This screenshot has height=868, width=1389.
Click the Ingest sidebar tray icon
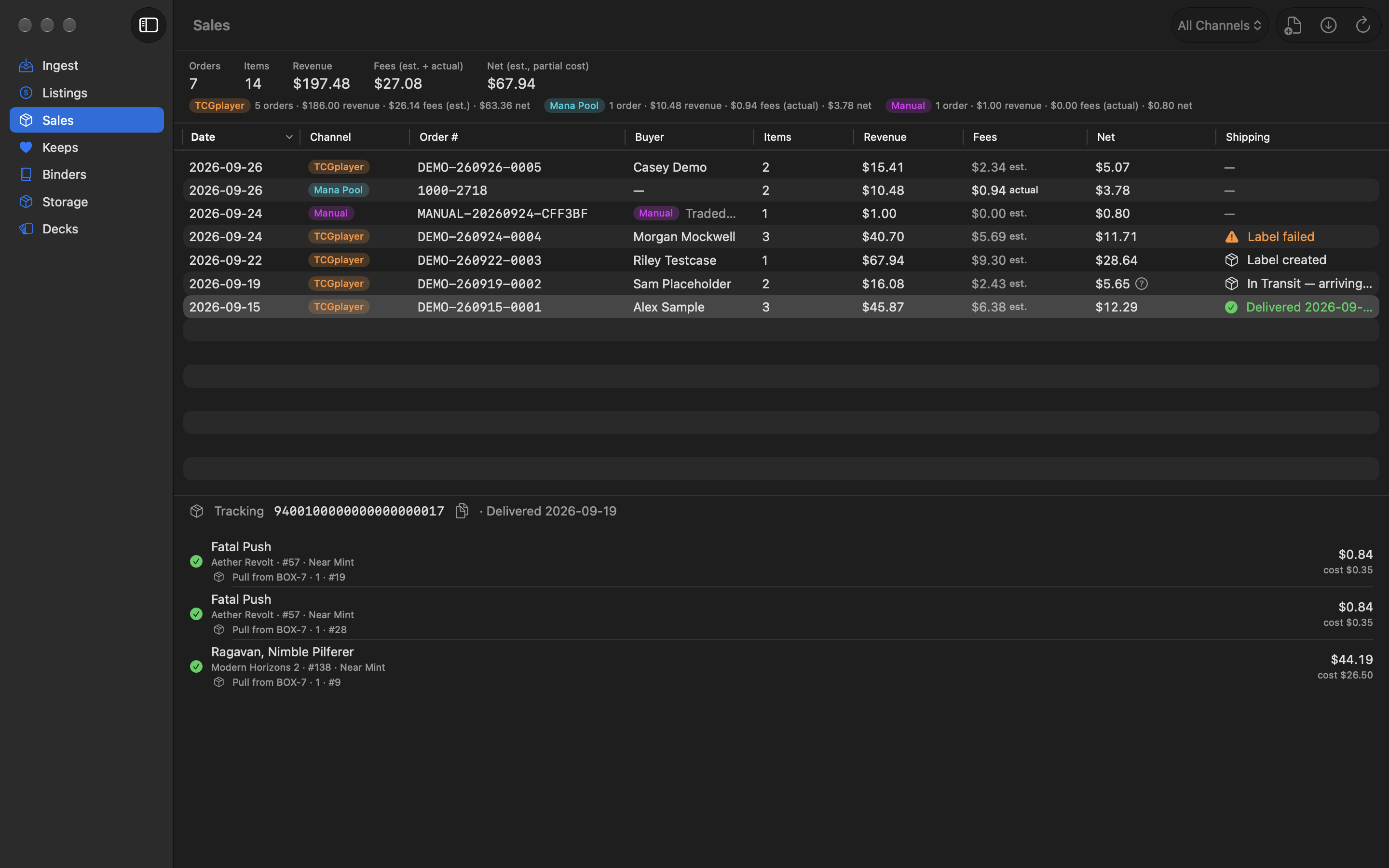pos(26,66)
